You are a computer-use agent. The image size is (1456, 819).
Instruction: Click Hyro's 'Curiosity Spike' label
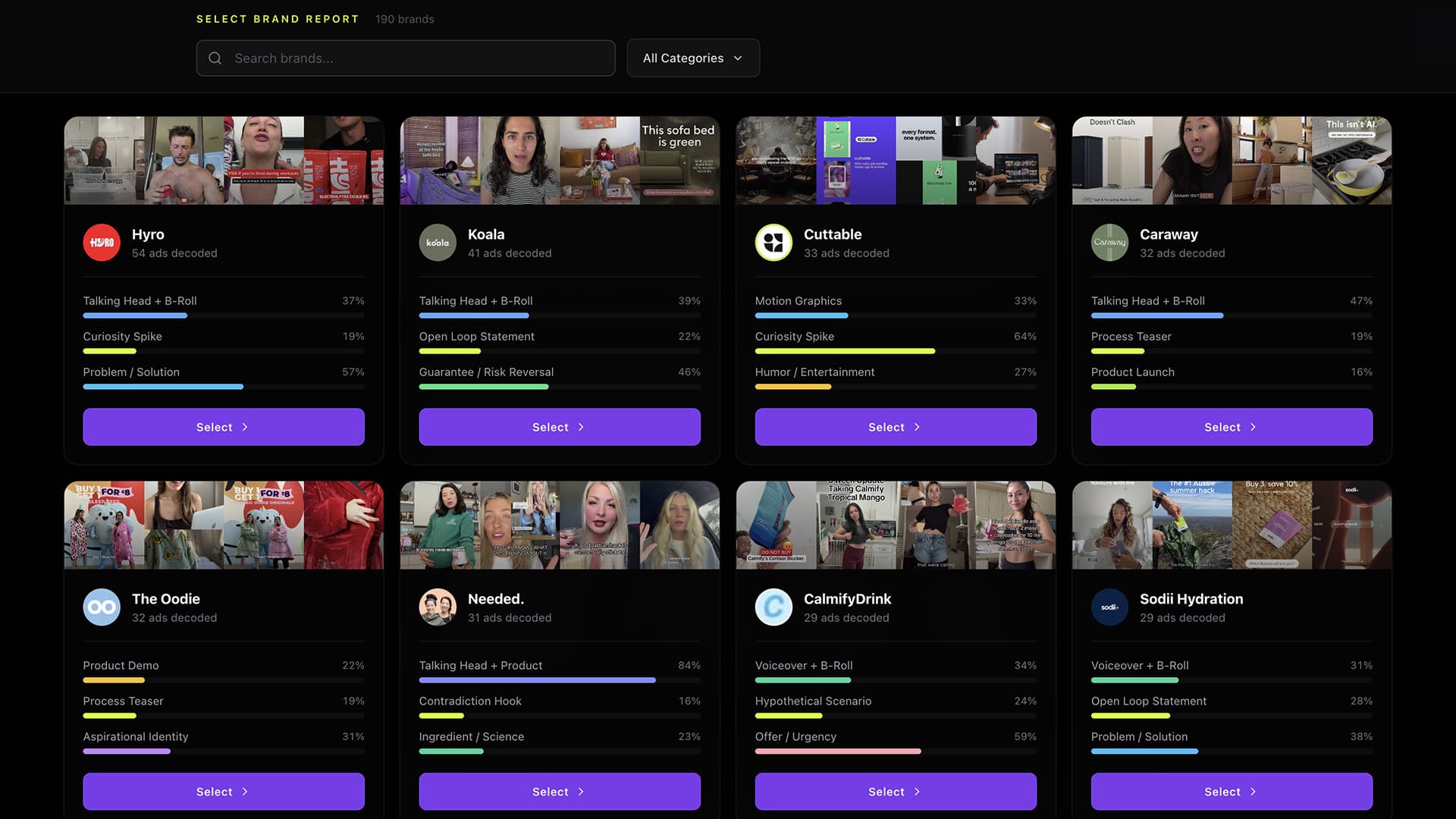tap(122, 337)
